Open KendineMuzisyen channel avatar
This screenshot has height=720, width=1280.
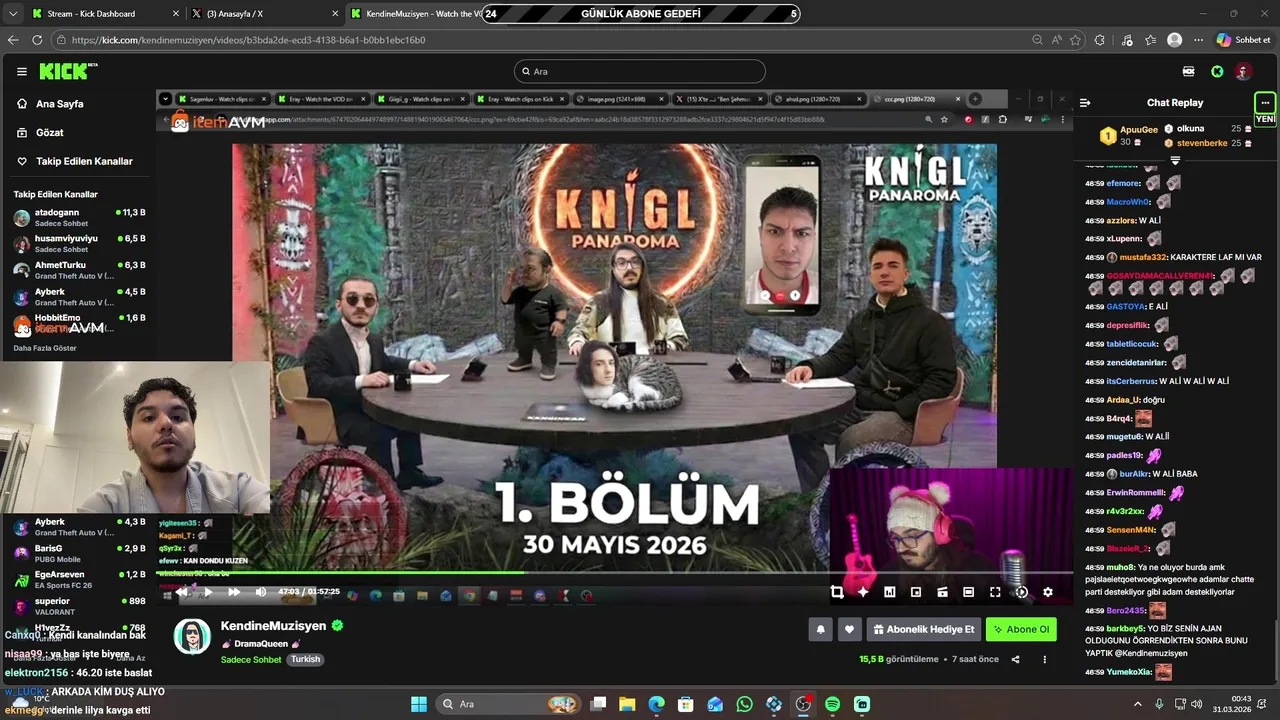[x=192, y=636]
